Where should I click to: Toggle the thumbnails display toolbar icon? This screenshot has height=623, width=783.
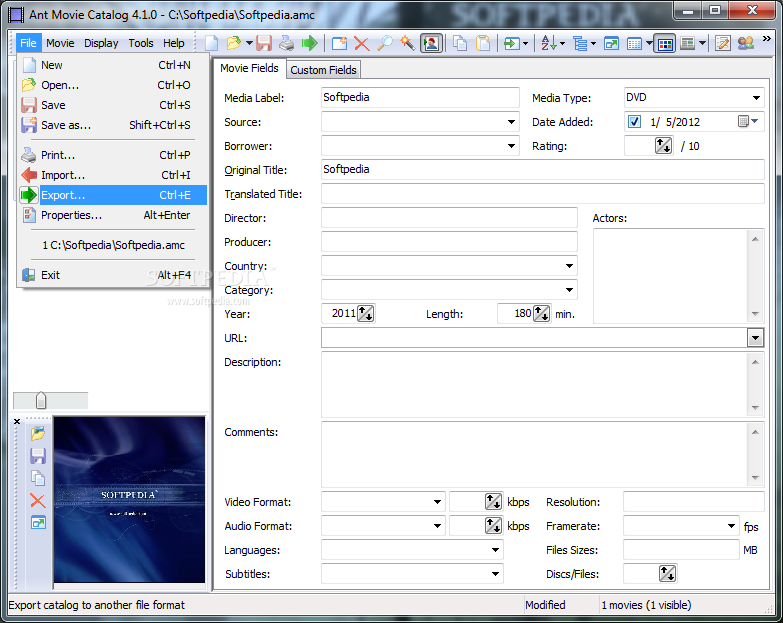pos(665,43)
